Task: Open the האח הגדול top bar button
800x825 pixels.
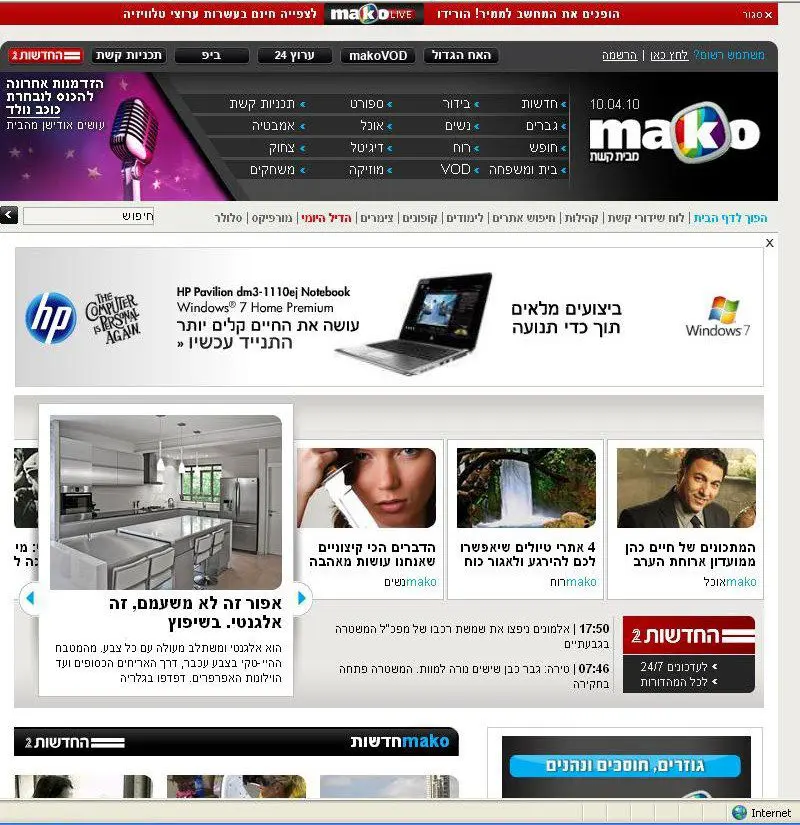Action: (x=461, y=55)
